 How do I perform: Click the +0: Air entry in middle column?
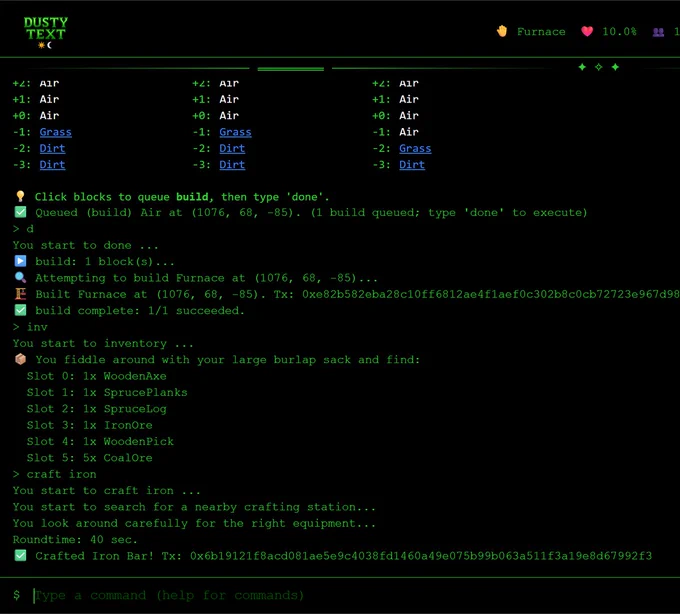point(216,116)
